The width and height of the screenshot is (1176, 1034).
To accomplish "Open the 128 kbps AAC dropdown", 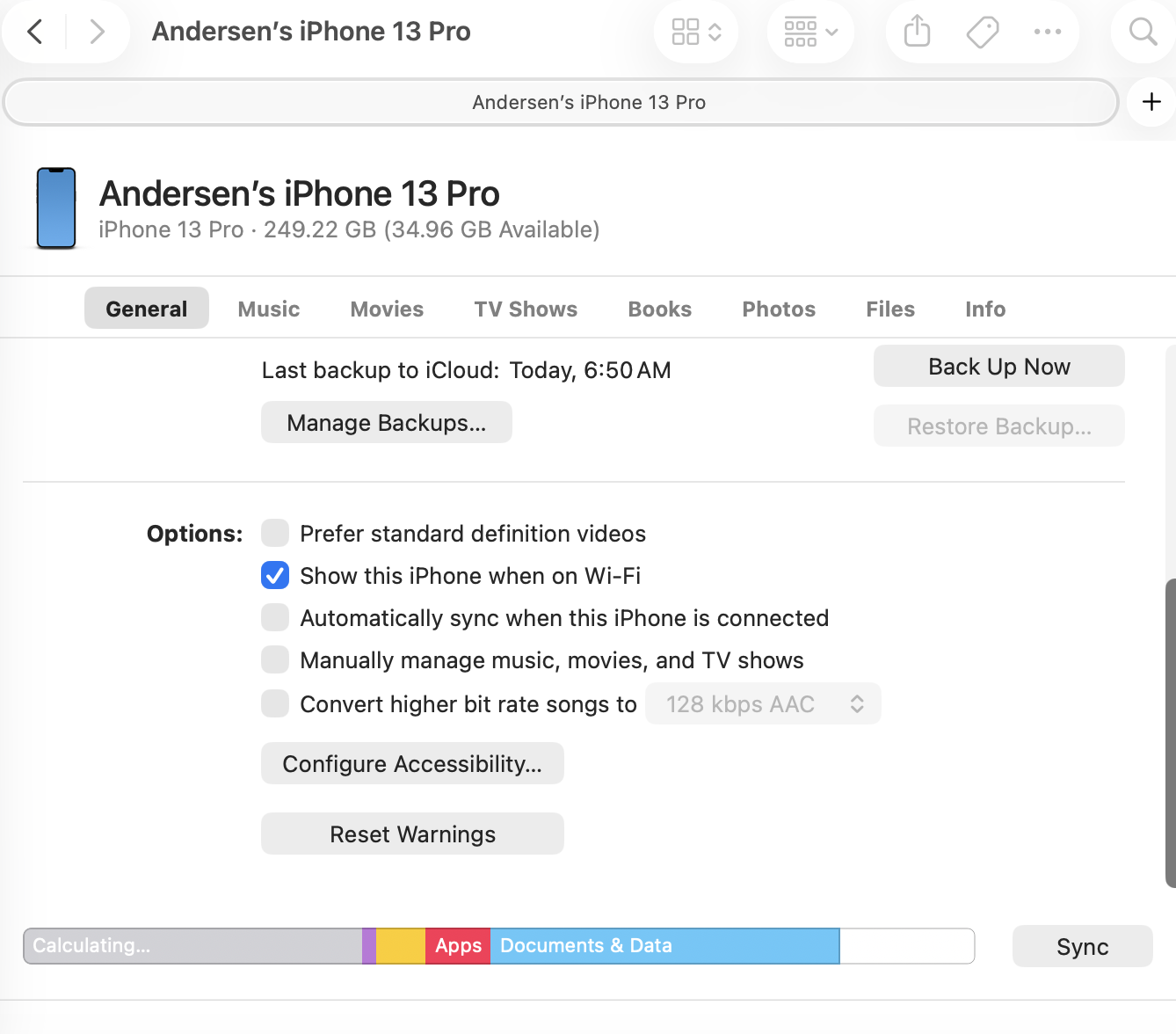I will (x=763, y=703).
